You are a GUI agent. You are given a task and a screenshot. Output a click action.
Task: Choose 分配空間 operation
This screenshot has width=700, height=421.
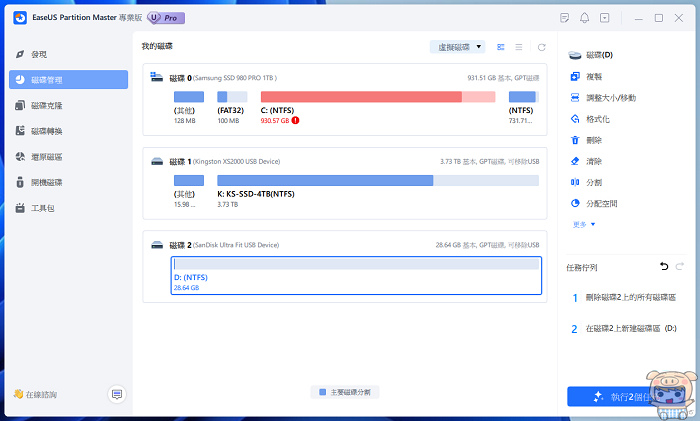click(x=594, y=204)
